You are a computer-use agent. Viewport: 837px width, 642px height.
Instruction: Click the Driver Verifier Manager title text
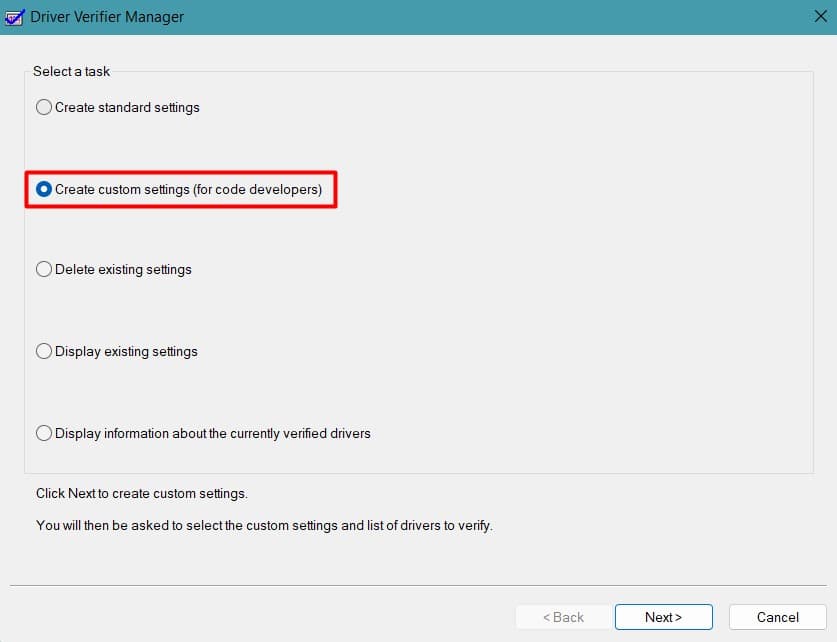107,17
